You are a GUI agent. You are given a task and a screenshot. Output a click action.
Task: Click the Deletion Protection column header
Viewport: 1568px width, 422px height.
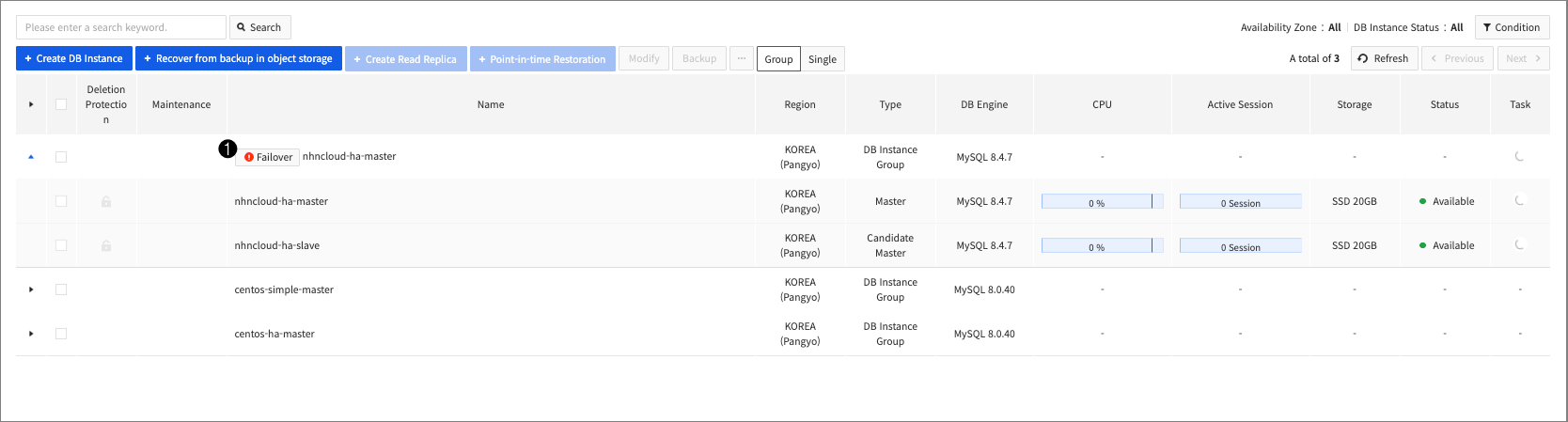[106, 104]
